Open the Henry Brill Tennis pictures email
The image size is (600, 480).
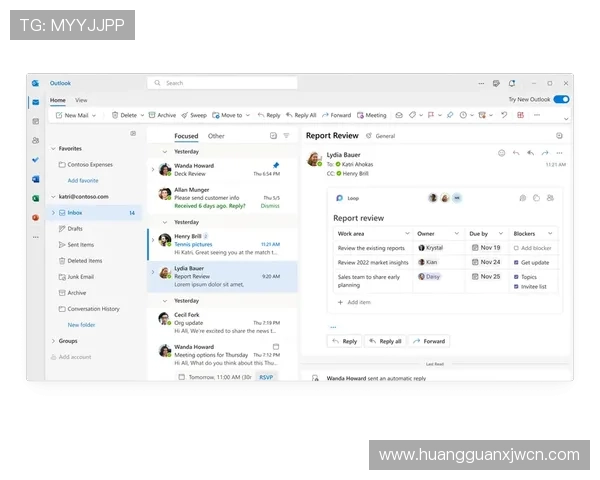click(x=222, y=240)
